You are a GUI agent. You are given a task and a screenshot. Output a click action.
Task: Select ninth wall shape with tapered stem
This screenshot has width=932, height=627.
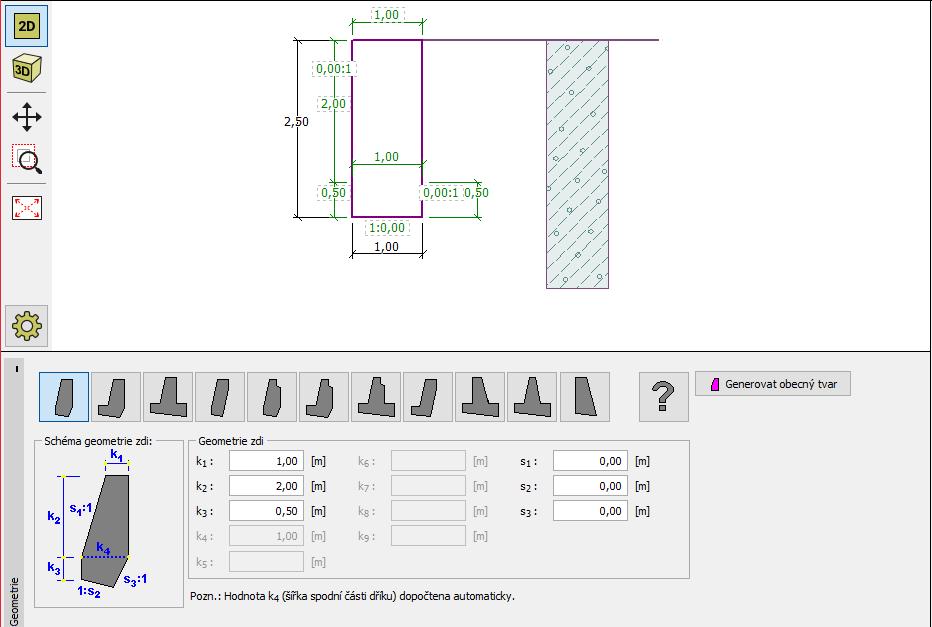[x=480, y=397]
